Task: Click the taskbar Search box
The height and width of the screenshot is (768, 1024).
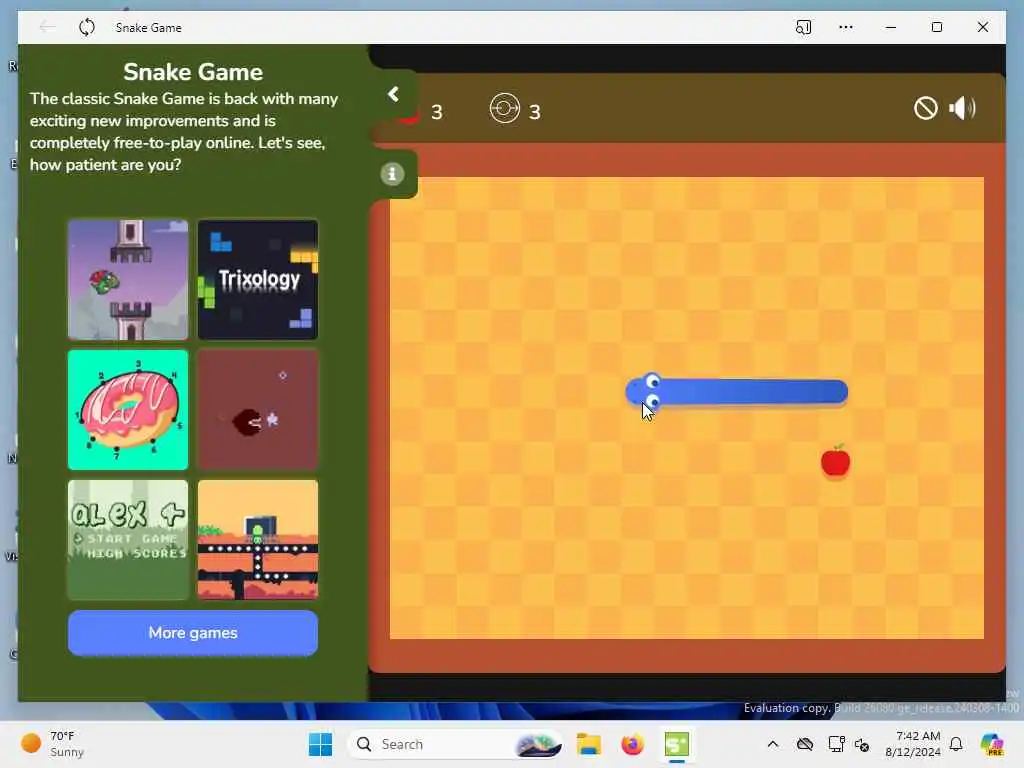Action: point(455,744)
